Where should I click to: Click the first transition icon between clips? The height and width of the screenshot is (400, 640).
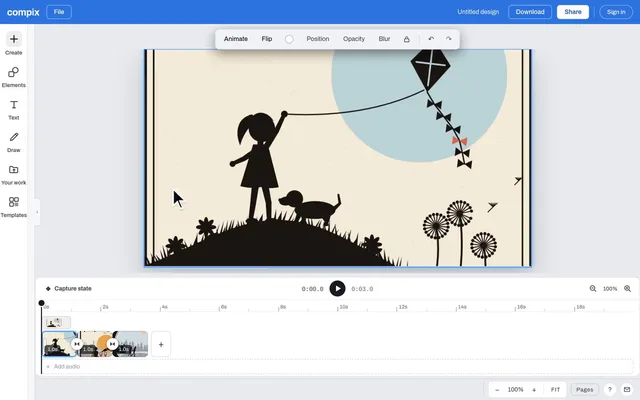(x=77, y=344)
